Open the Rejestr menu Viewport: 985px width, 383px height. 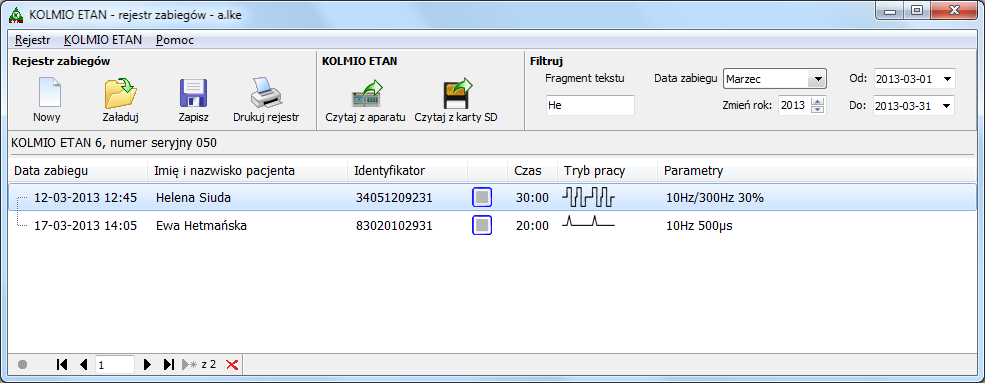[33, 40]
